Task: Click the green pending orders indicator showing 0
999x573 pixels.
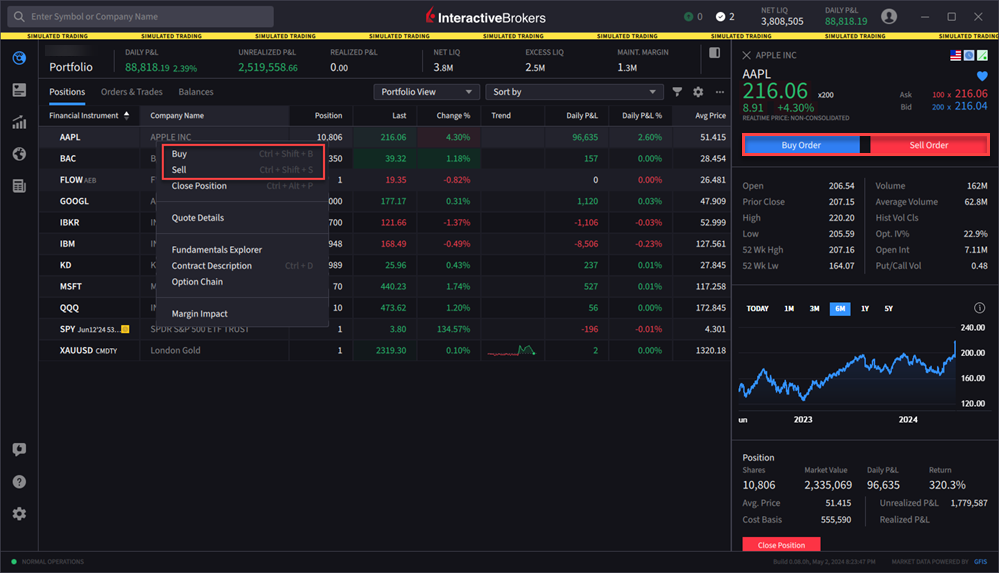Action: pos(693,17)
